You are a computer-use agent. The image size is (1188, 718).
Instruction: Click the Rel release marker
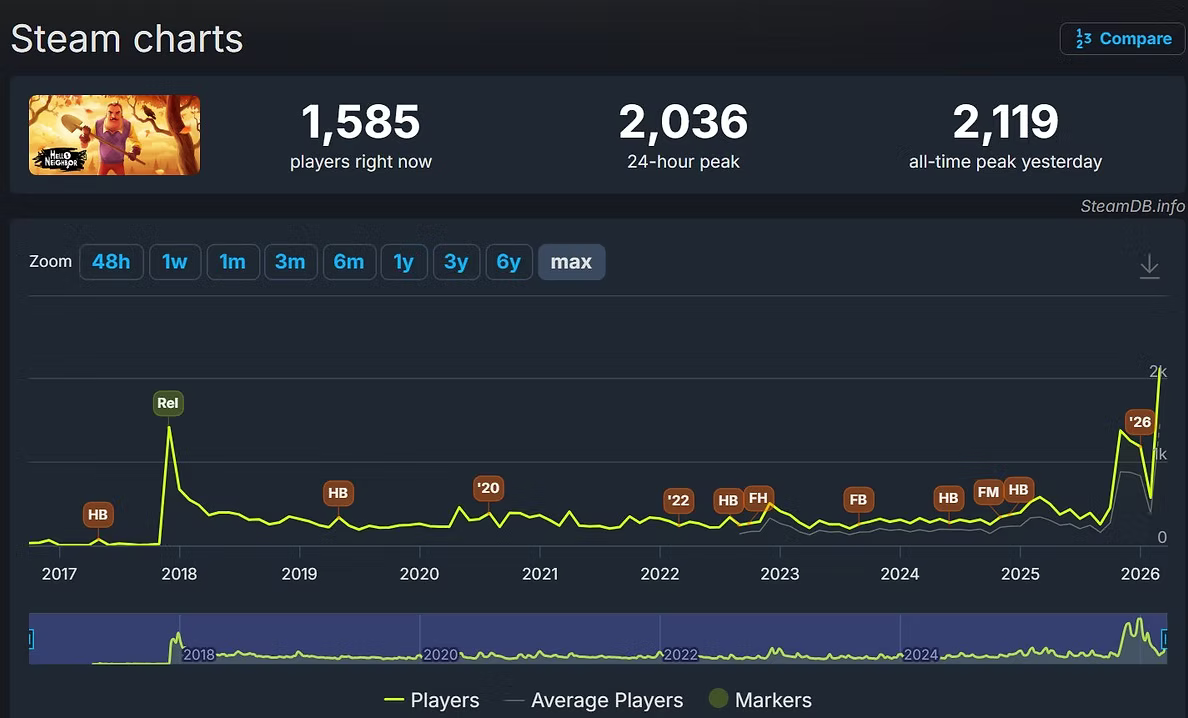tap(167, 403)
